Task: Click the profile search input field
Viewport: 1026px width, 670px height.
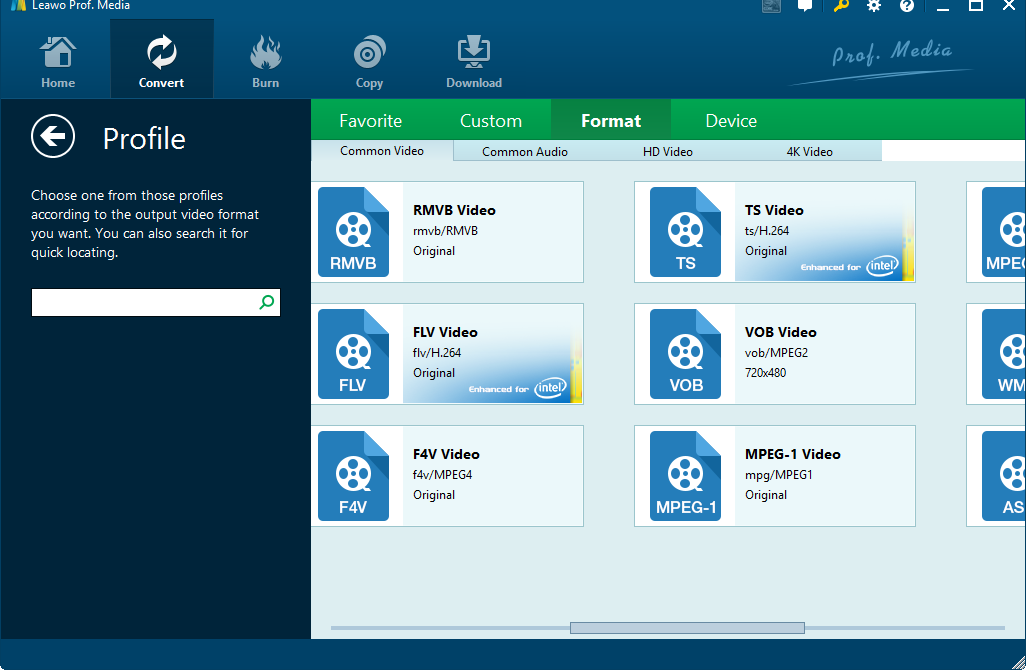Action: 144,302
